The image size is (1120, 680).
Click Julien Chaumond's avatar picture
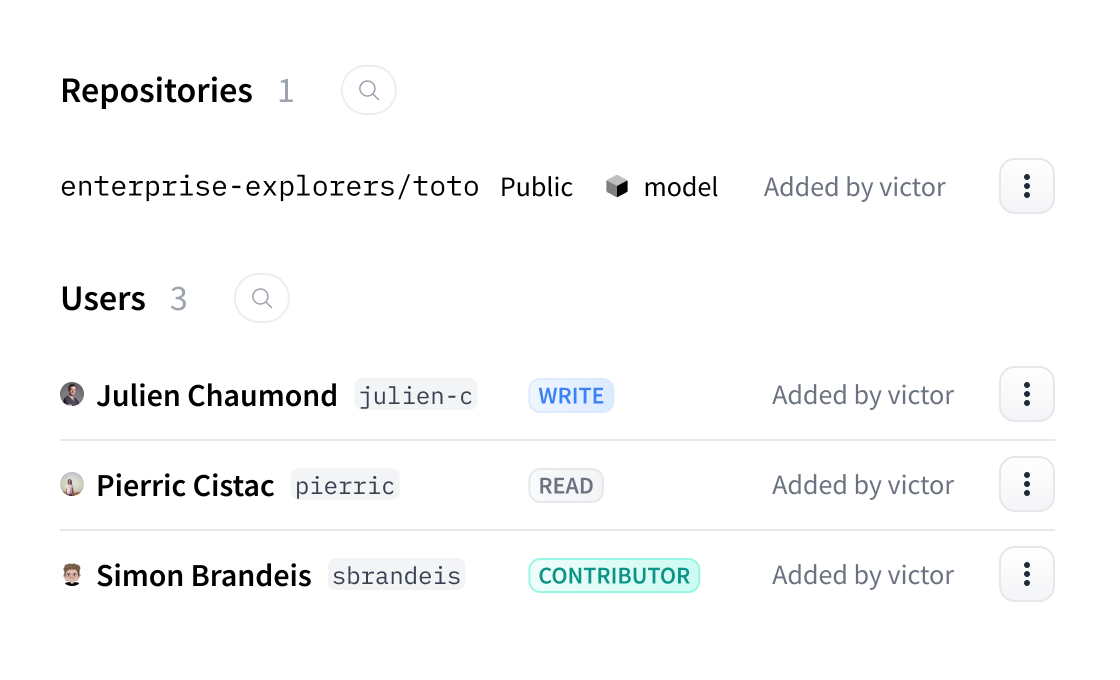(x=72, y=394)
